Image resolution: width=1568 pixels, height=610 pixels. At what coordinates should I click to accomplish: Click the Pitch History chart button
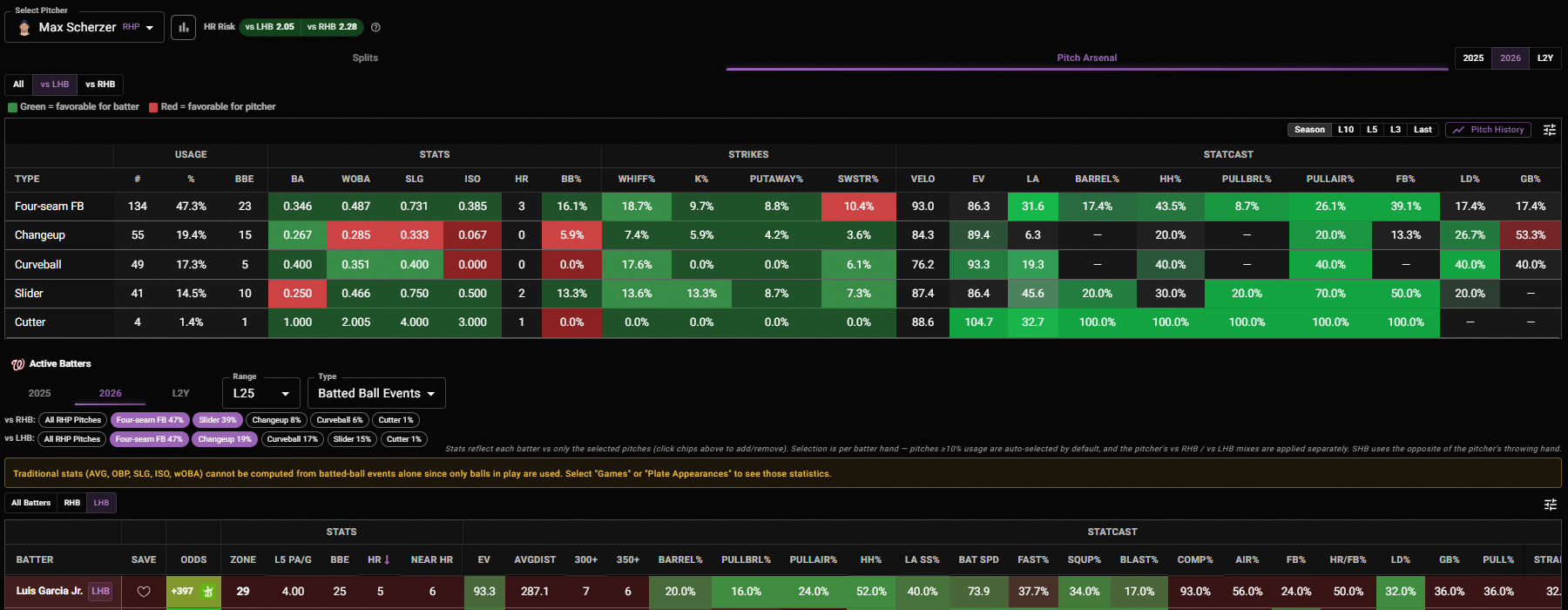click(1489, 130)
